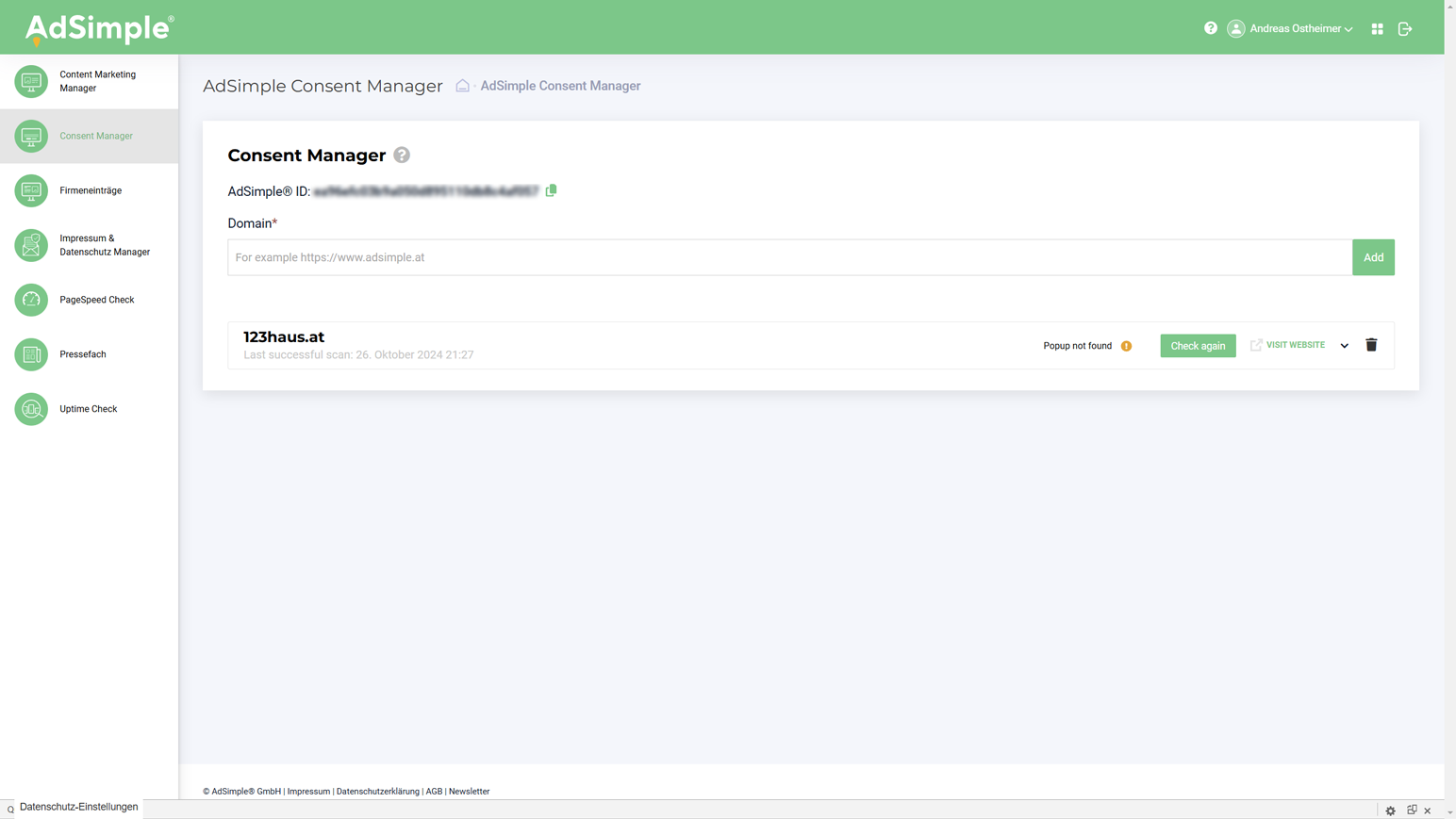Open the apps grid icon
The width and height of the screenshot is (1456, 819).
click(1378, 29)
